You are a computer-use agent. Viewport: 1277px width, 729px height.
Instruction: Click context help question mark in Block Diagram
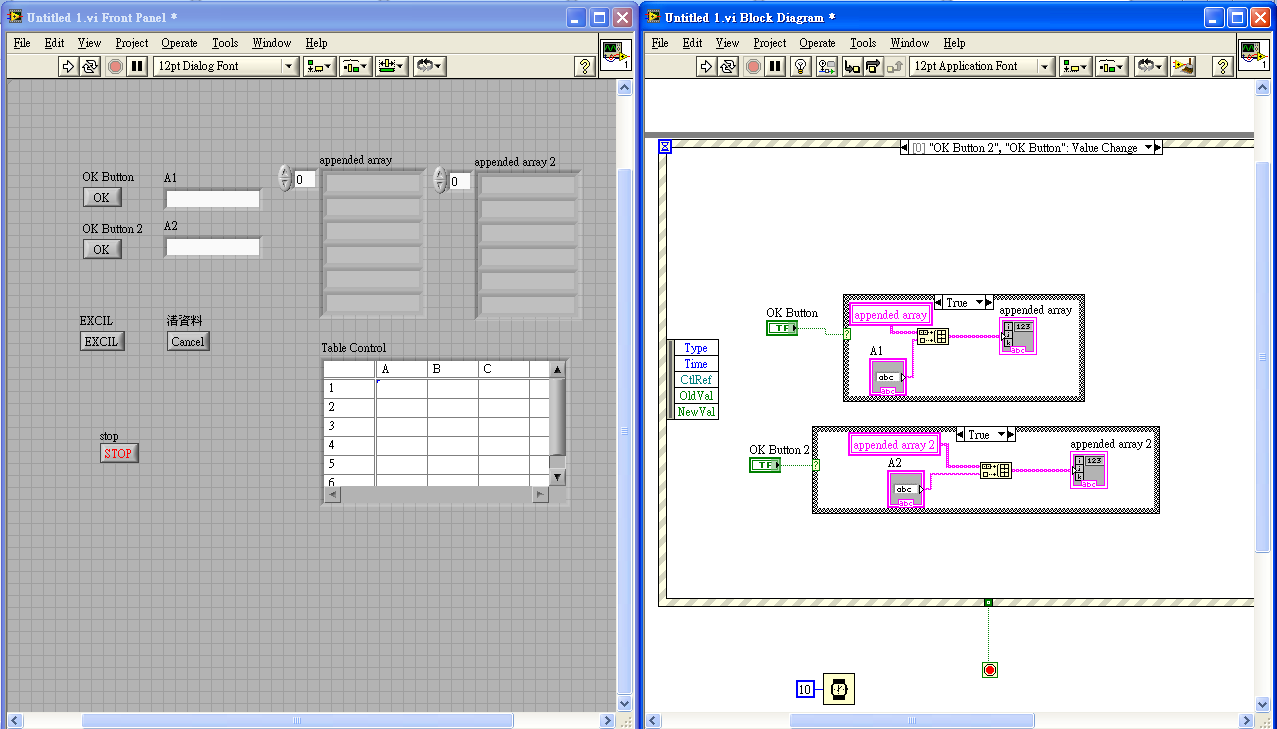click(x=1222, y=66)
